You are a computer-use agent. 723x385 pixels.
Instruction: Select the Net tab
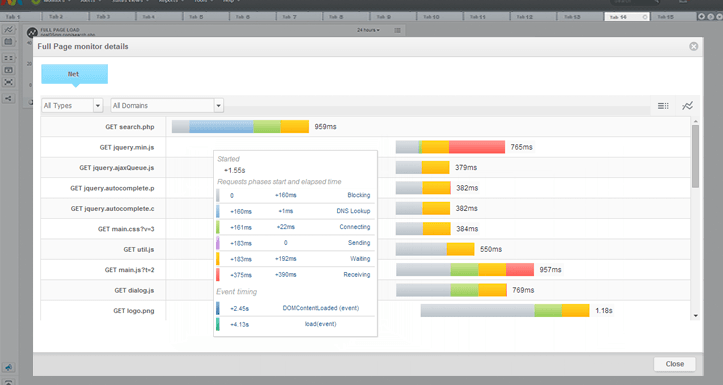coord(75,74)
